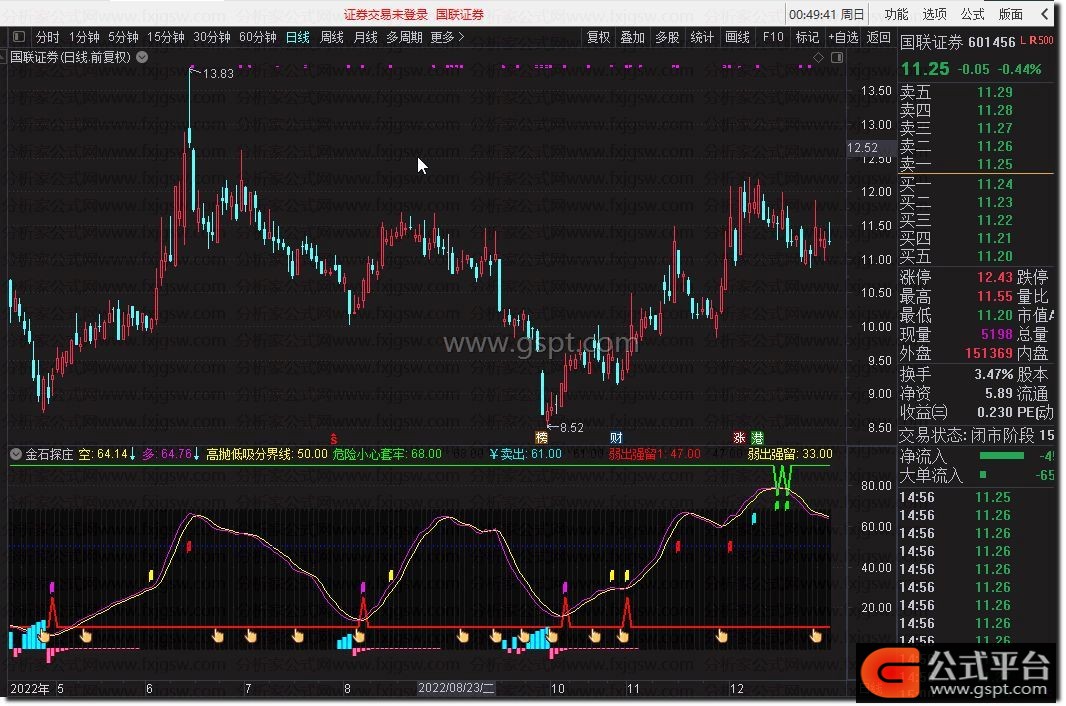1066x706 pixels.
Task: Click the 财 marker below the chart
Action: 616,437
